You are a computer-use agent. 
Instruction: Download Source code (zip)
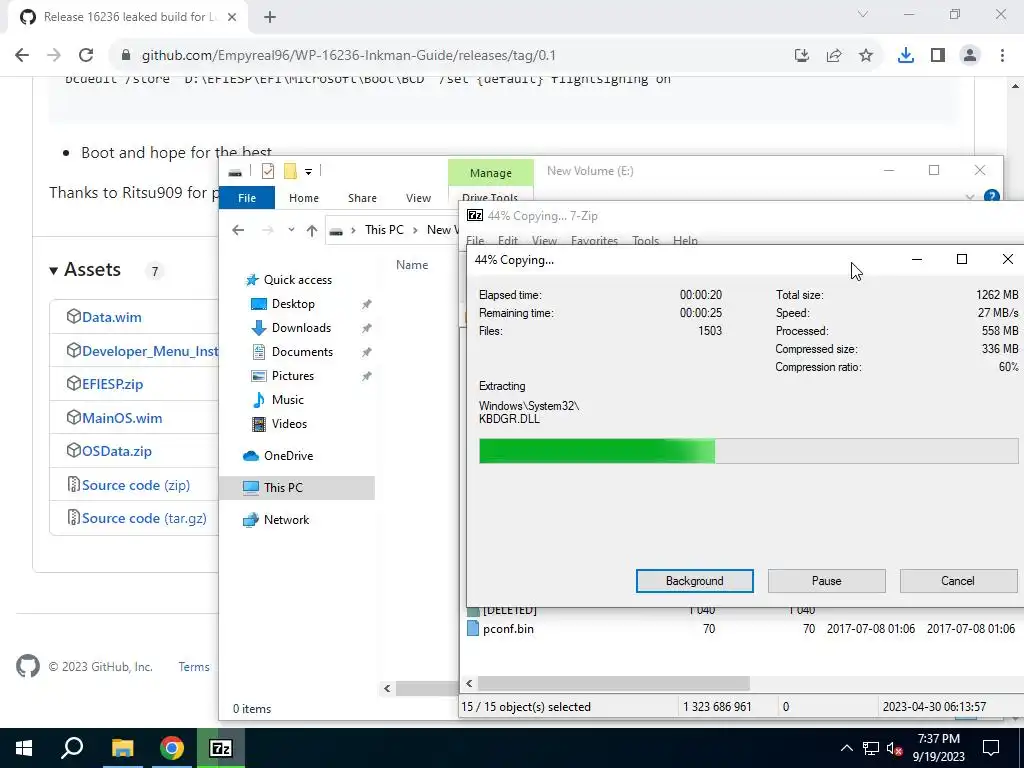[136, 485]
